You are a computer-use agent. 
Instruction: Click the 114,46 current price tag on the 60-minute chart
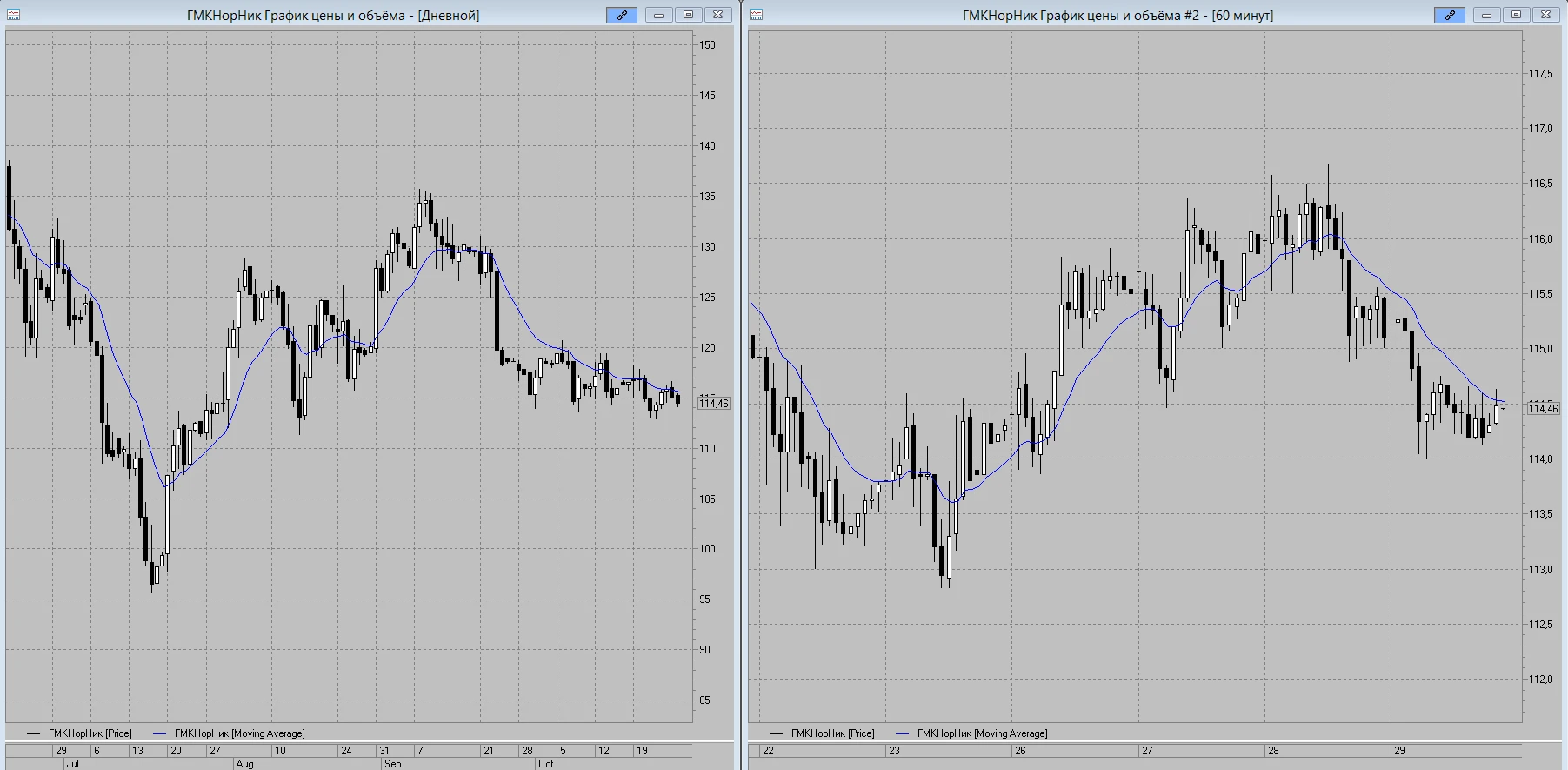point(1544,409)
